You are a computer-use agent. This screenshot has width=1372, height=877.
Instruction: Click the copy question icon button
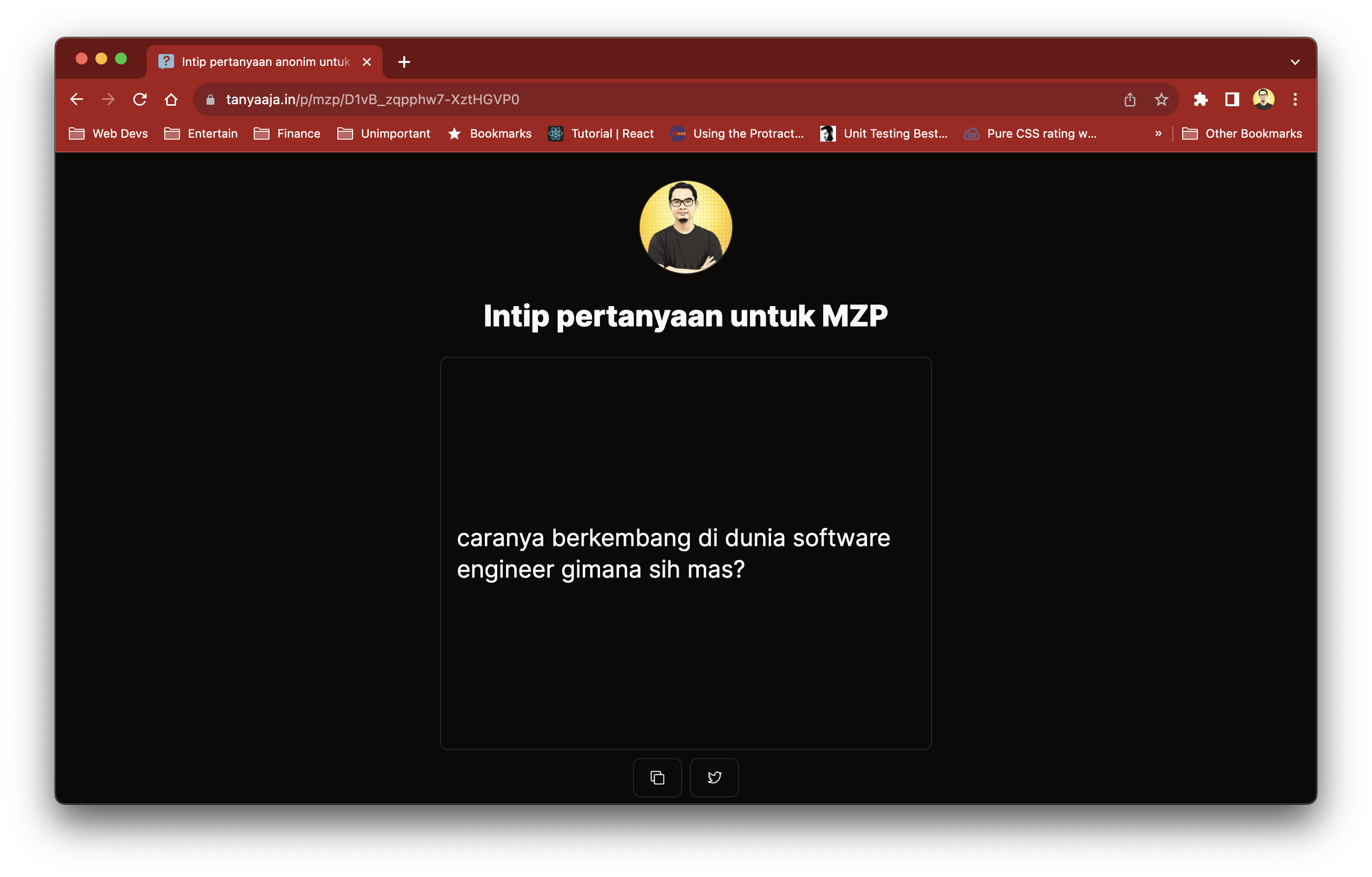pos(657,777)
